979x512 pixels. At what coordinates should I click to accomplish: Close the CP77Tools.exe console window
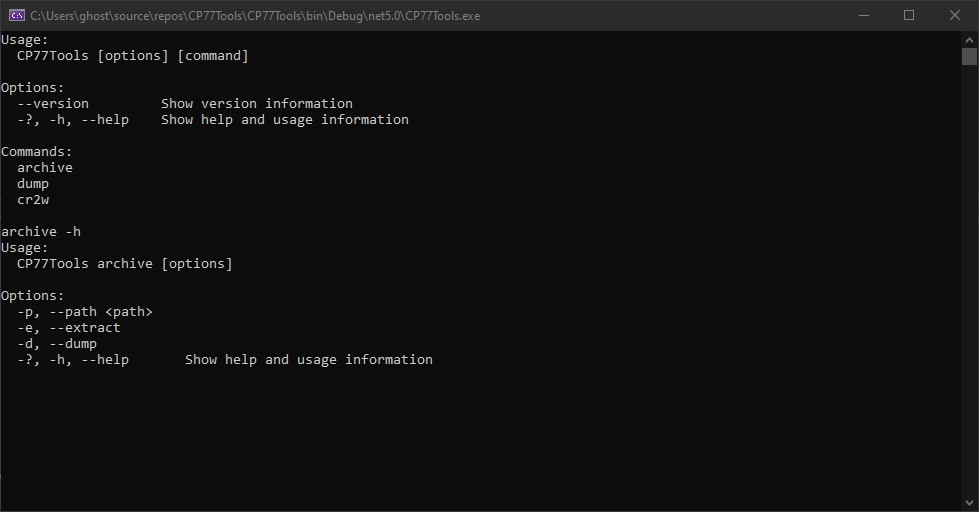[x=955, y=15]
